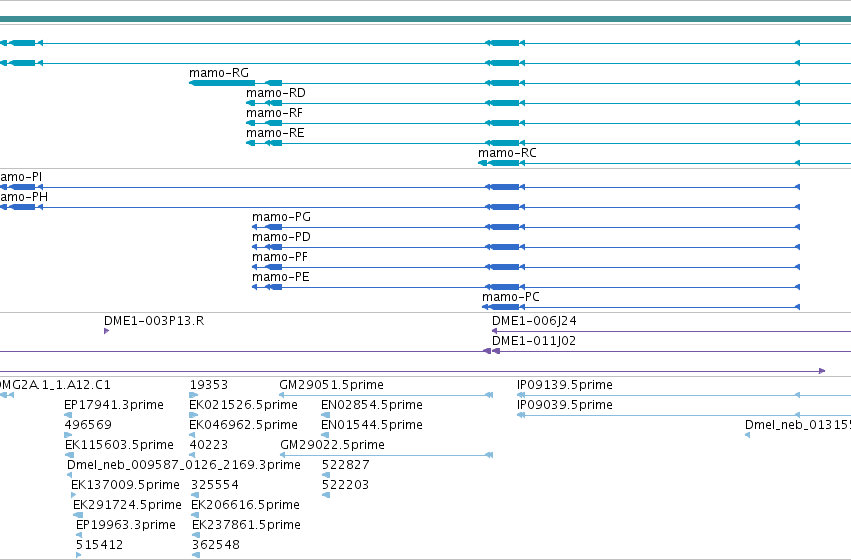
Task: Click the 522827 feature label
Action: point(346,465)
